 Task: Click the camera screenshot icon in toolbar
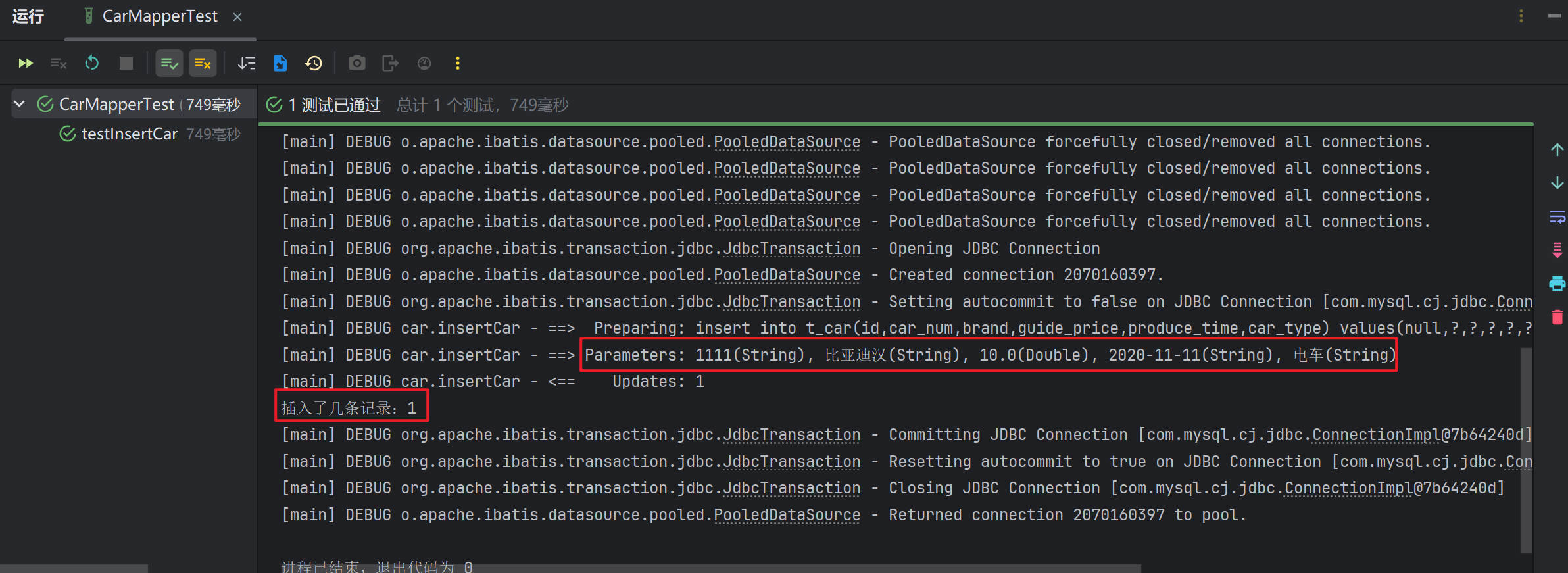click(x=356, y=63)
